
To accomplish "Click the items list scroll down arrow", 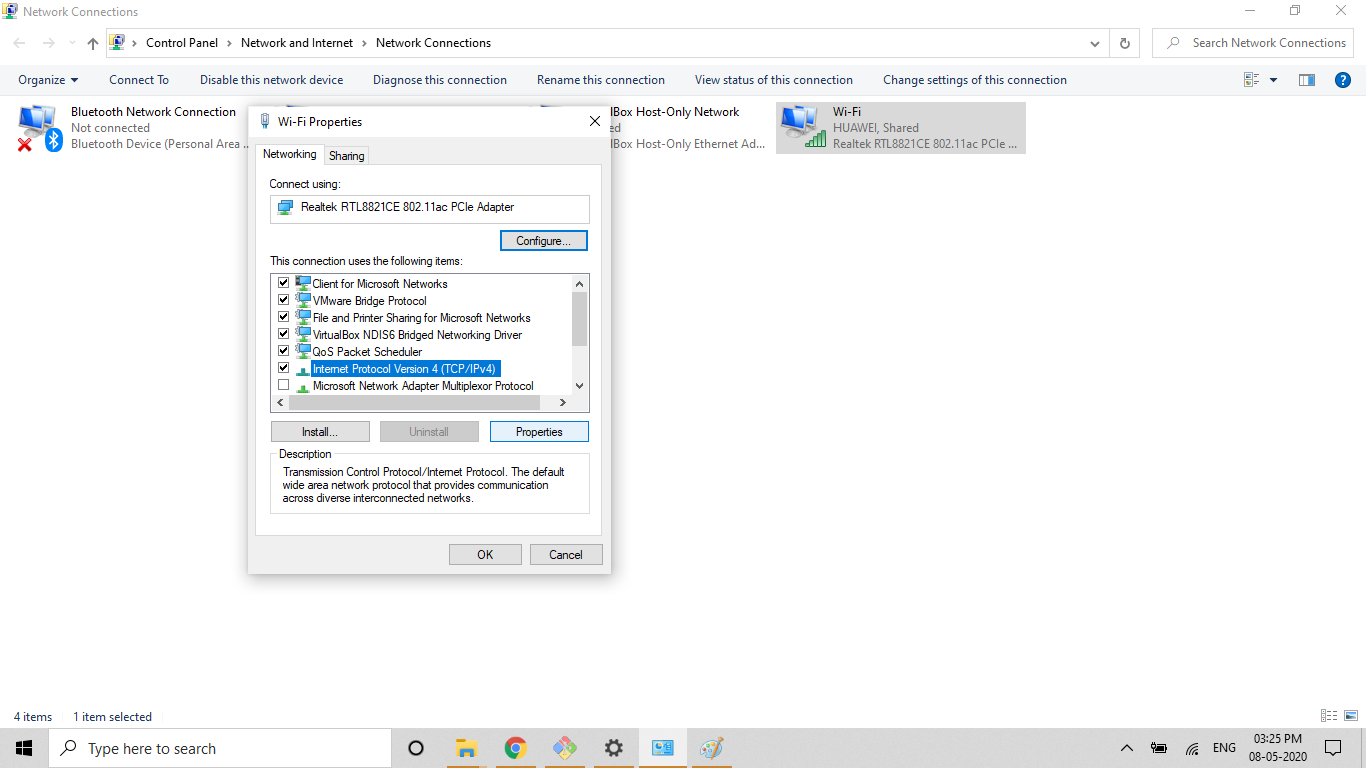I will [x=579, y=385].
